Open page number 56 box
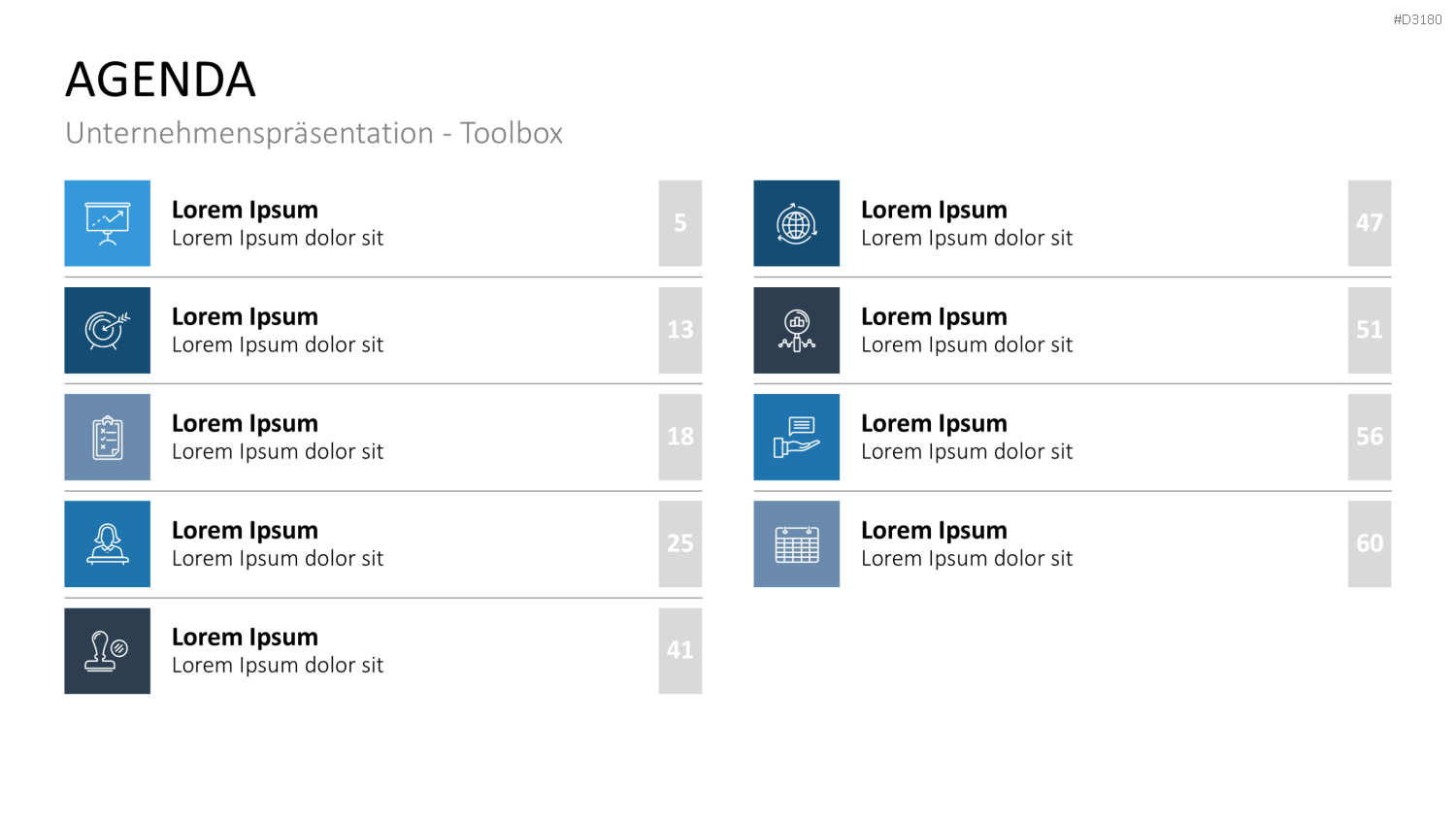The height and width of the screenshot is (819, 1456). [x=1370, y=437]
